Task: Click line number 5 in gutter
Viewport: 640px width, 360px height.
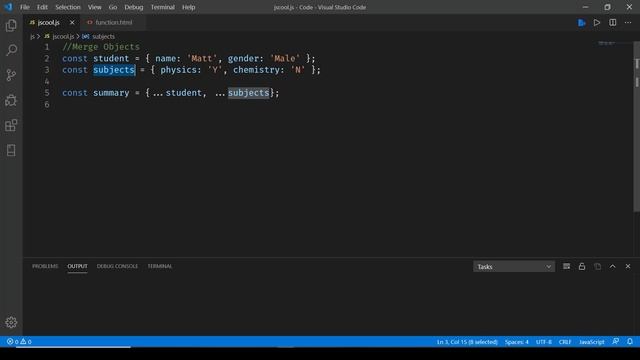Action: pos(47,93)
